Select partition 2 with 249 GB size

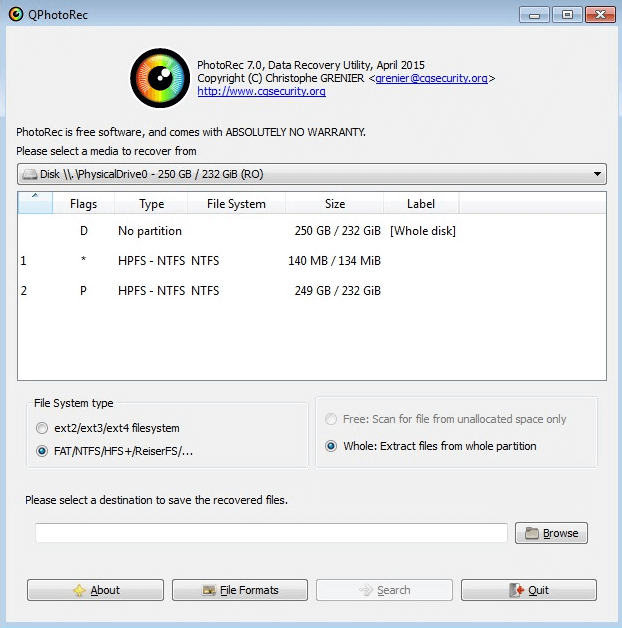coord(312,291)
